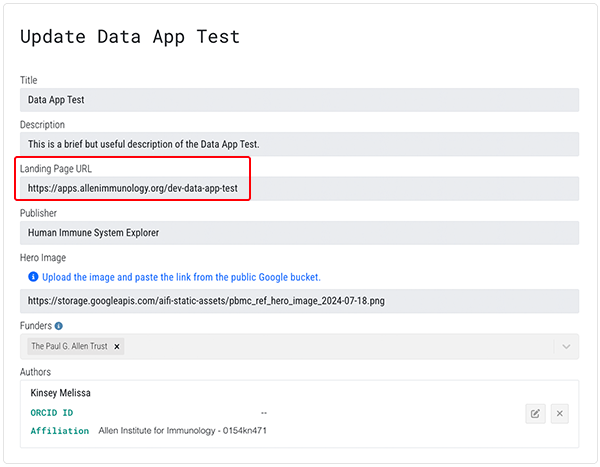
Task: Click the info icon beside the upload hint
Action: click(34, 277)
